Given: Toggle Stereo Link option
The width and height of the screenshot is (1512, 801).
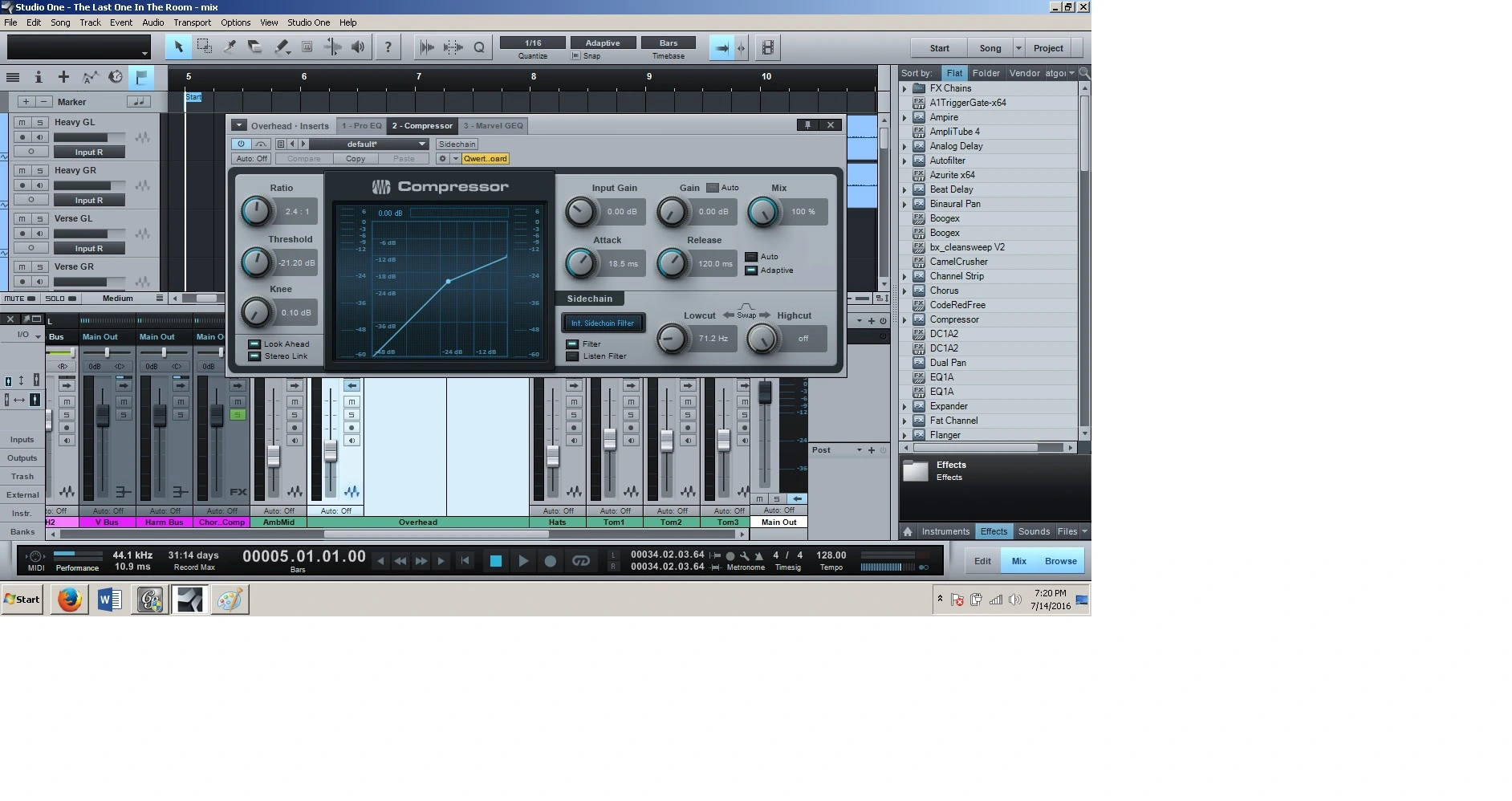Looking at the screenshot, I should pyautogui.click(x=254, y=356).
